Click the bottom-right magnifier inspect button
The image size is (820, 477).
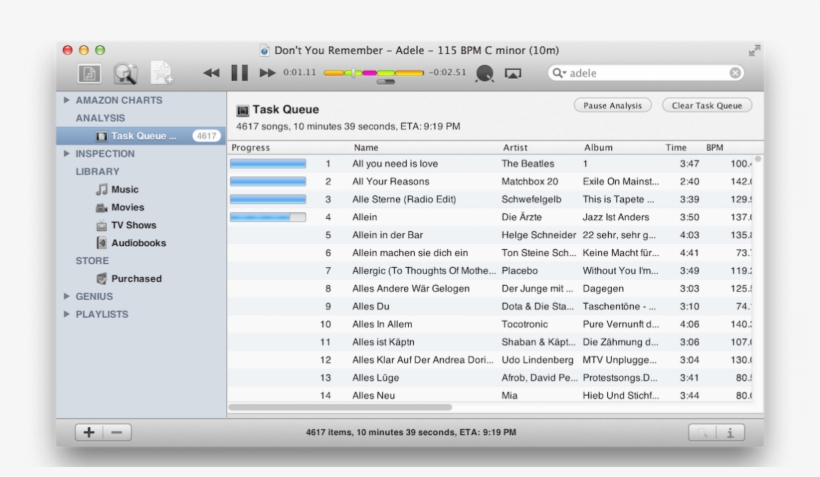(702, 433)
